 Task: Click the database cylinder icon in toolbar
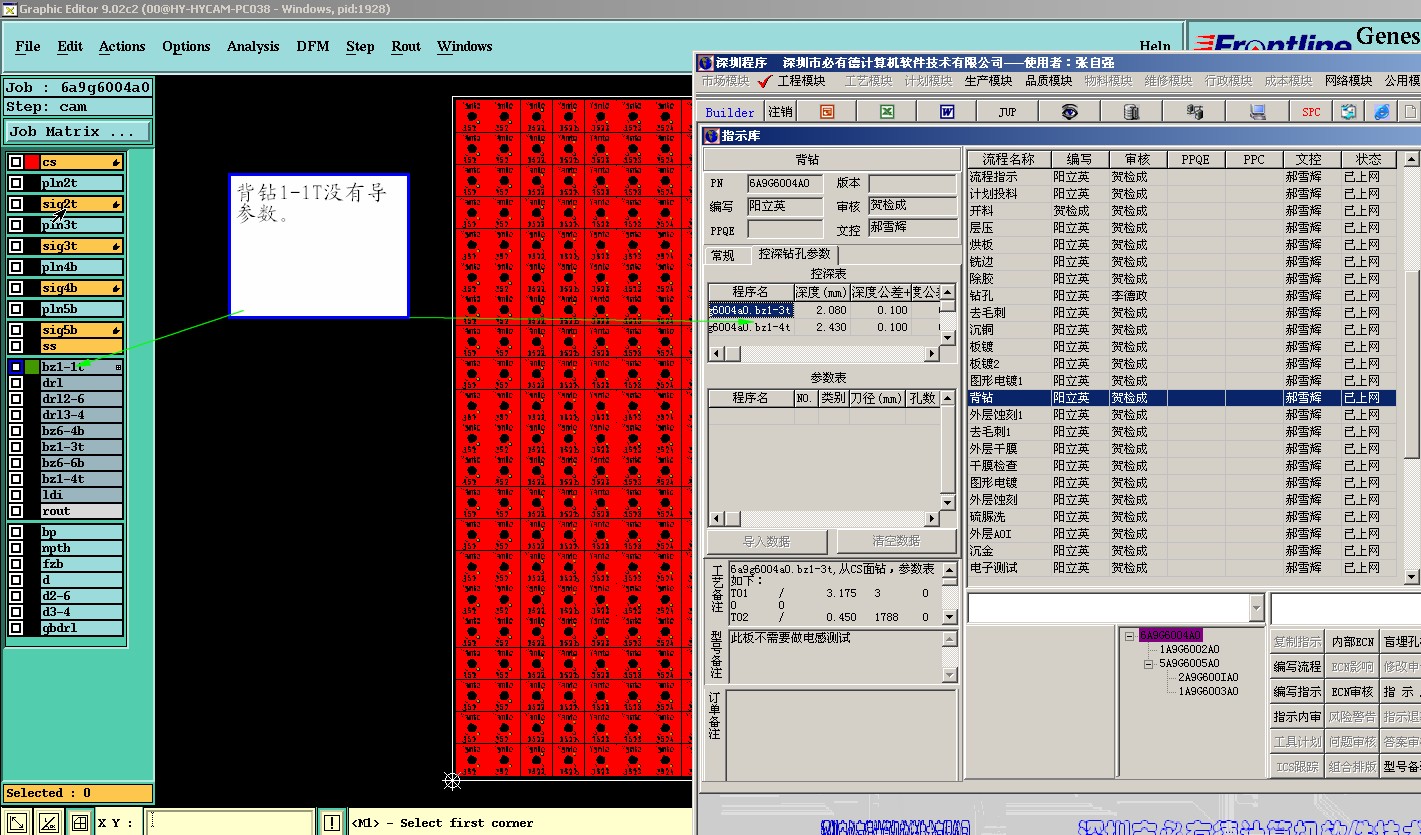coord(1131,112)
